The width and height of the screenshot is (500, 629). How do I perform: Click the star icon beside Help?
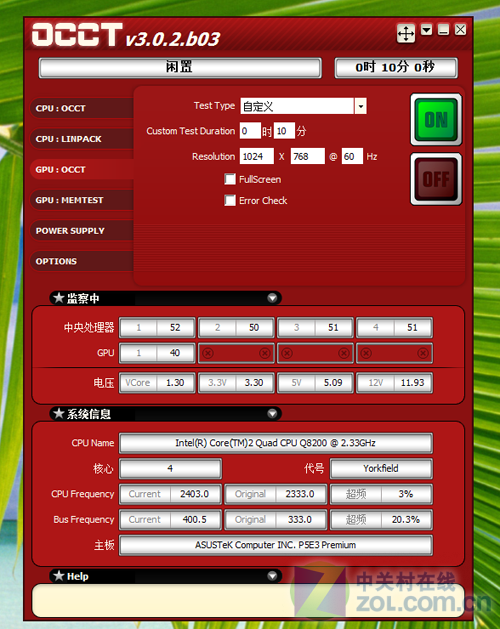tap(59, 576)
